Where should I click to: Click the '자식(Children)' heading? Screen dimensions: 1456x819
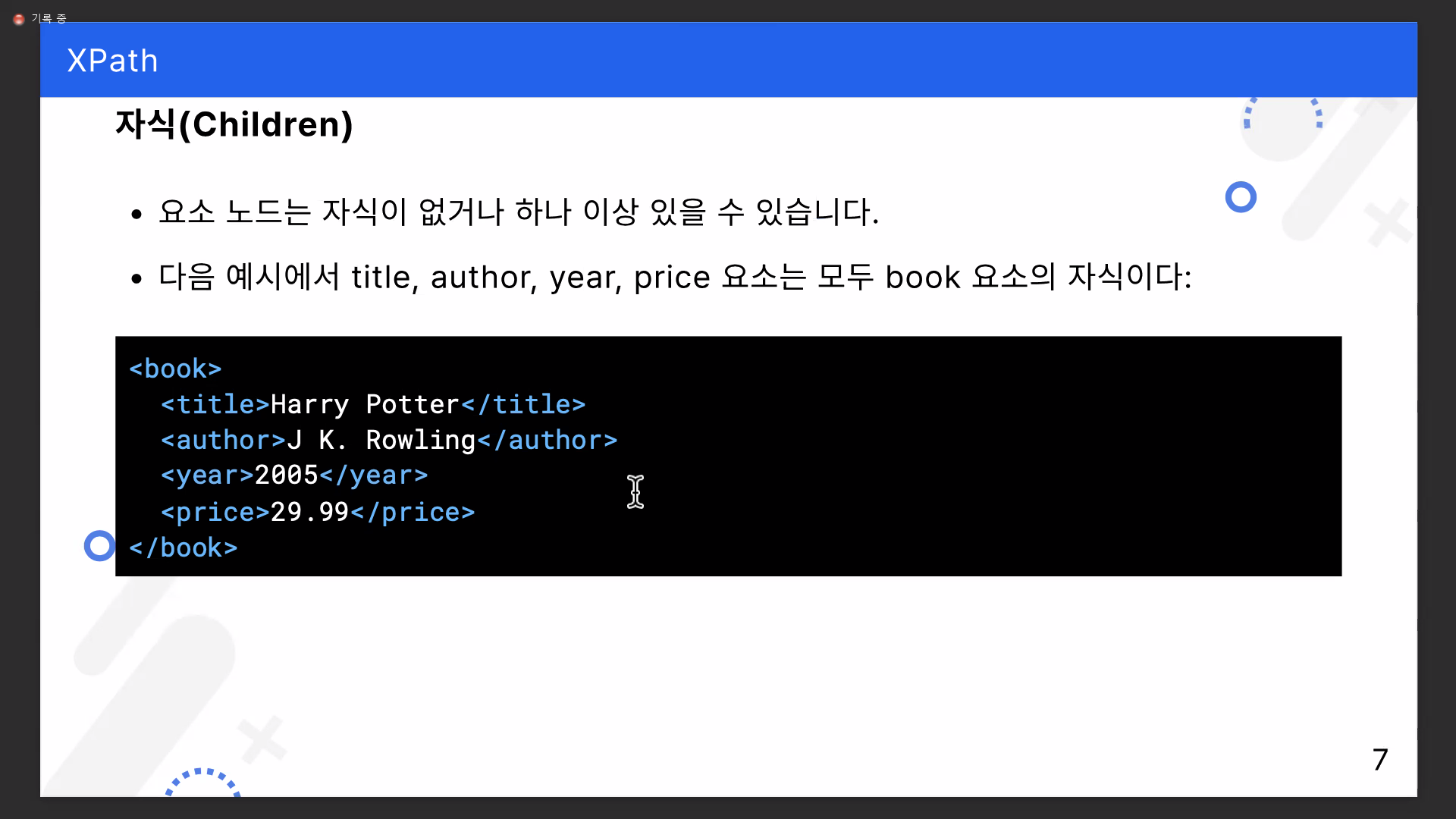[234, 124]
